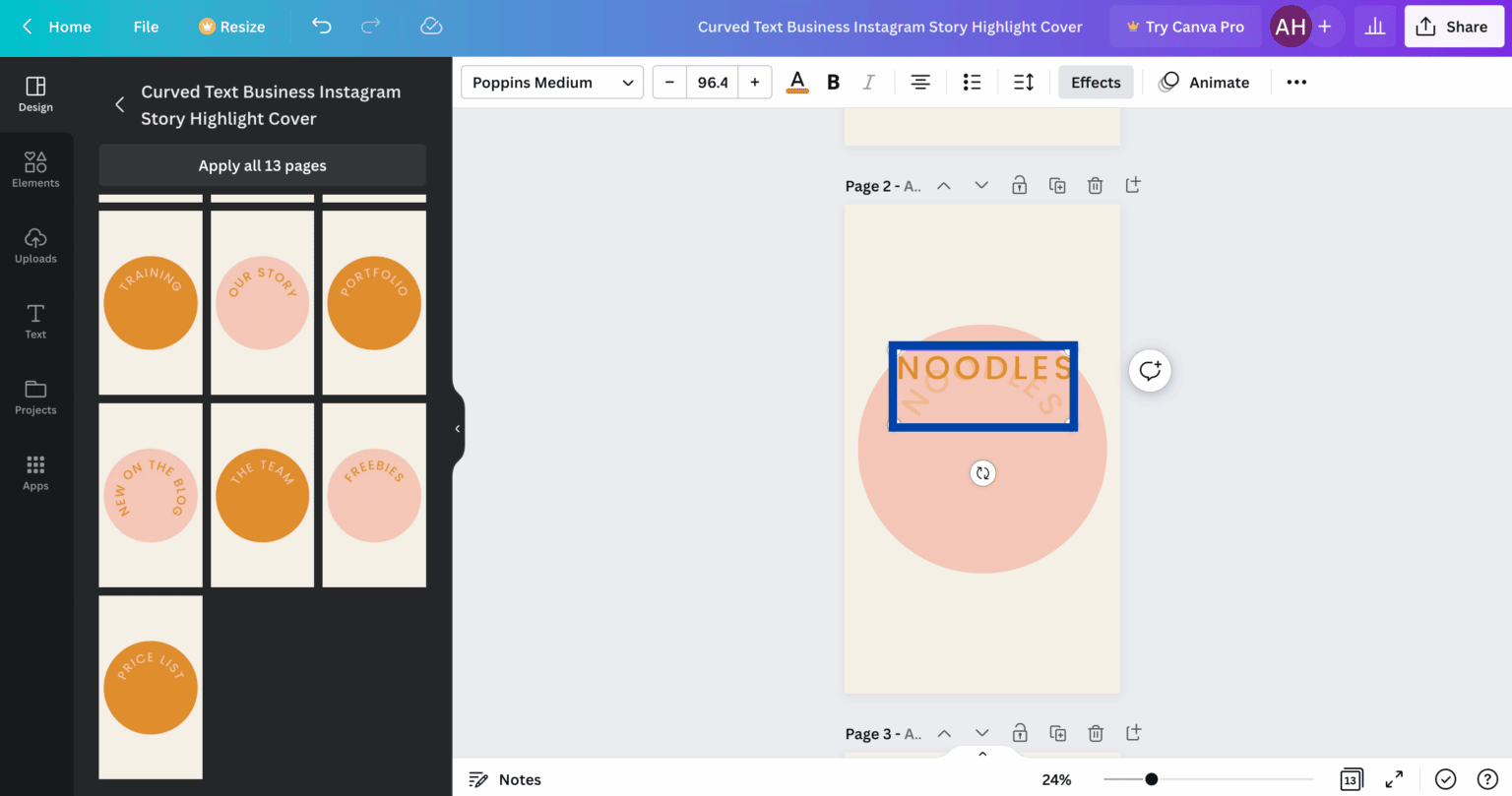Screen dimensions: 1512x796
Task: Click the text color swatch
Action: [x=797, y=83]
